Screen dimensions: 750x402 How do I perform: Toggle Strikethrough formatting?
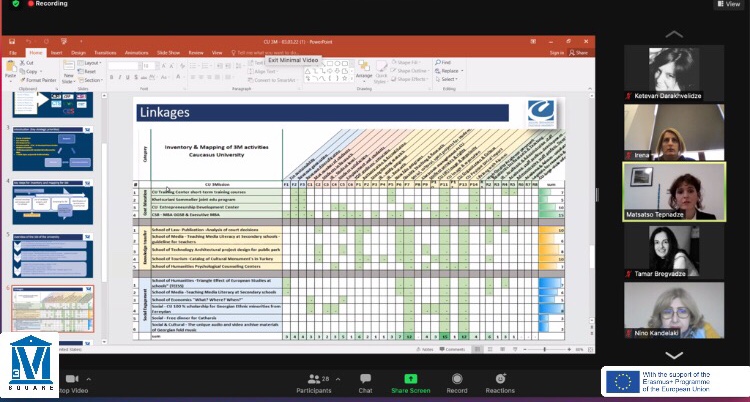[144, 77]
